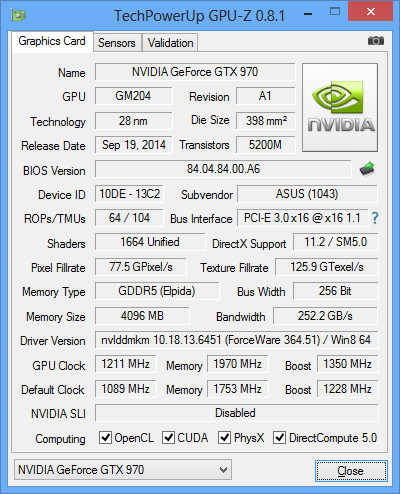Click the NVIDIA SLI field Disabled
Screen dimensions: 400x494
tap(237, 413)
